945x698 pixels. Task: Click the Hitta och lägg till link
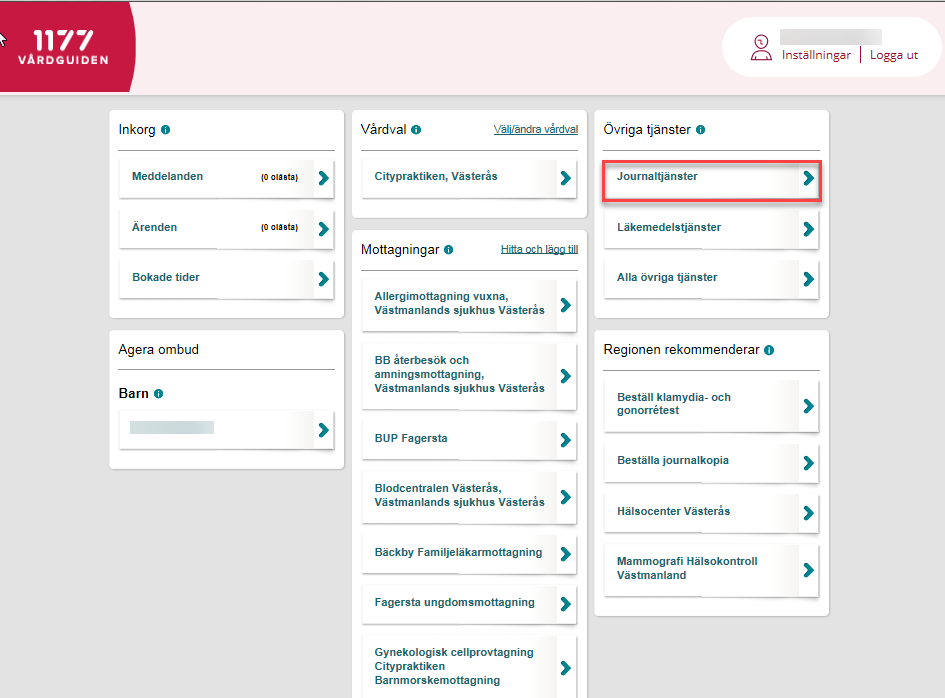tap(539, 250)
